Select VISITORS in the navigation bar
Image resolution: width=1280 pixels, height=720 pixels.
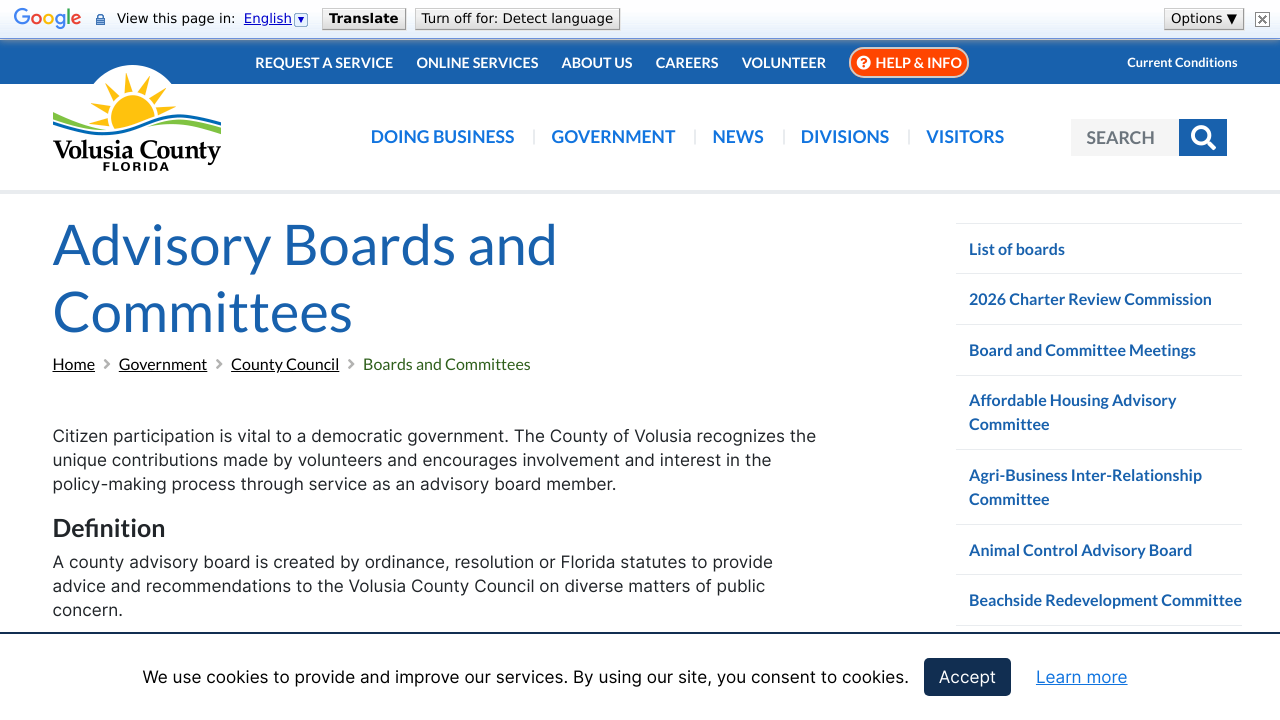pyautogui.click(x=964, y=137)
